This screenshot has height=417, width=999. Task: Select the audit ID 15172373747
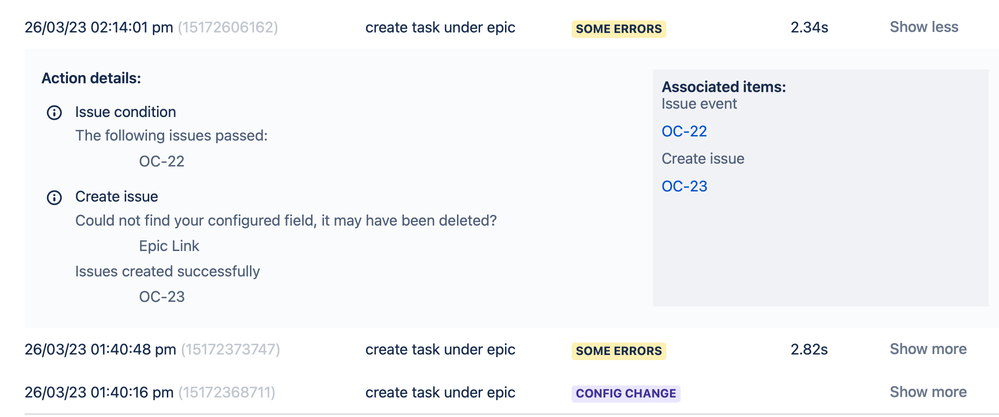(x=230, y=350)
